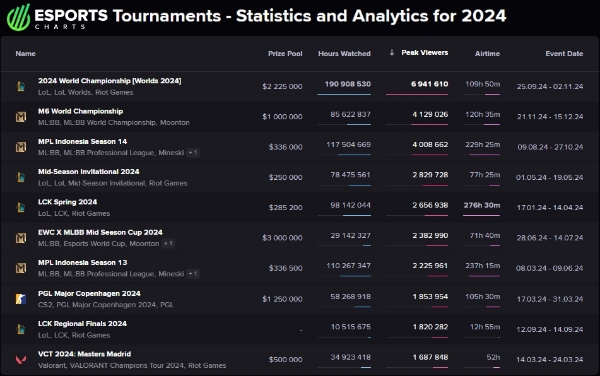The width and height of the screenshot is (600, 376).
Task: Sort by Hours Watched column header
Action: coord(344,54)
